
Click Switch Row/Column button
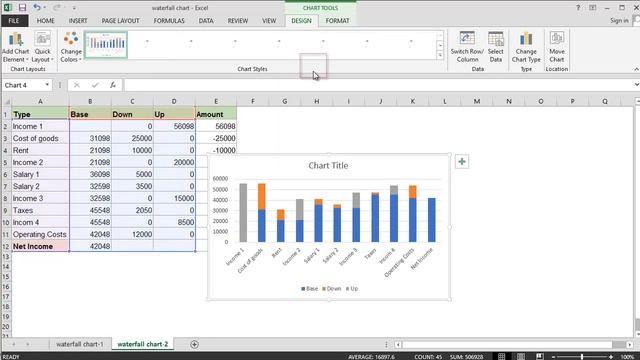[x=467, y=47]
